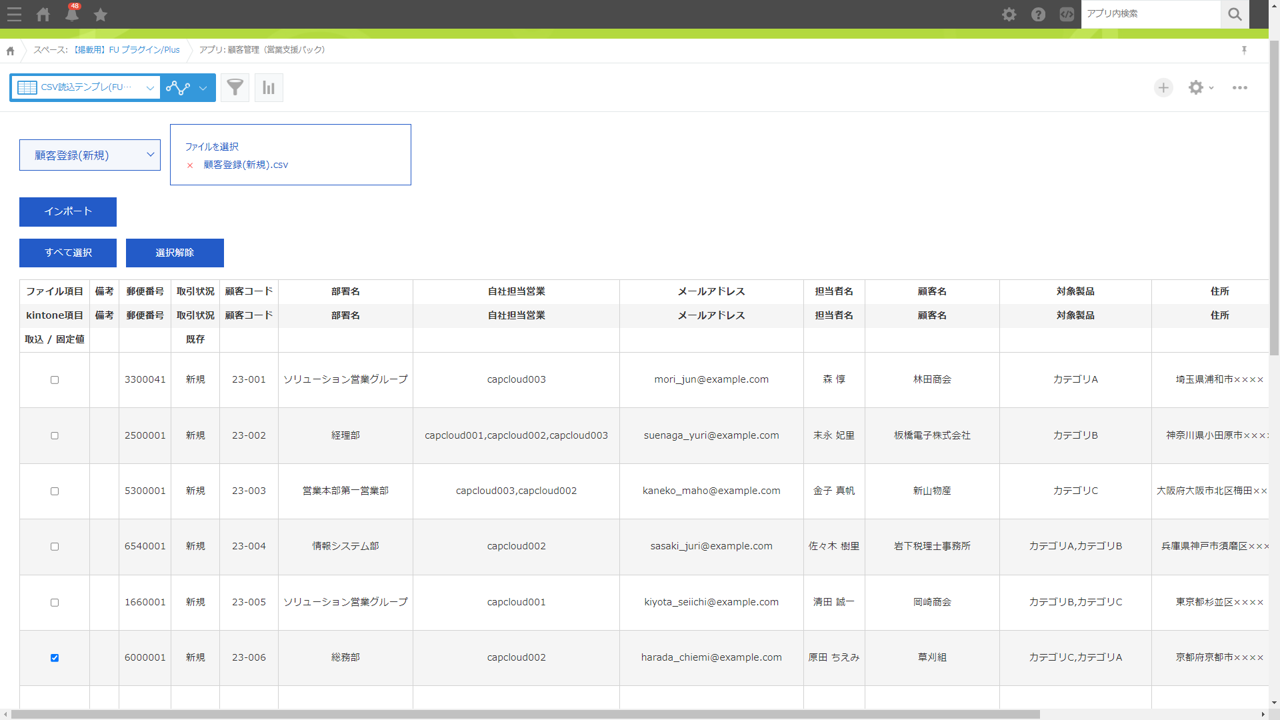Click customer name 新山物産

pyautogui.click(x=932, y=491)
